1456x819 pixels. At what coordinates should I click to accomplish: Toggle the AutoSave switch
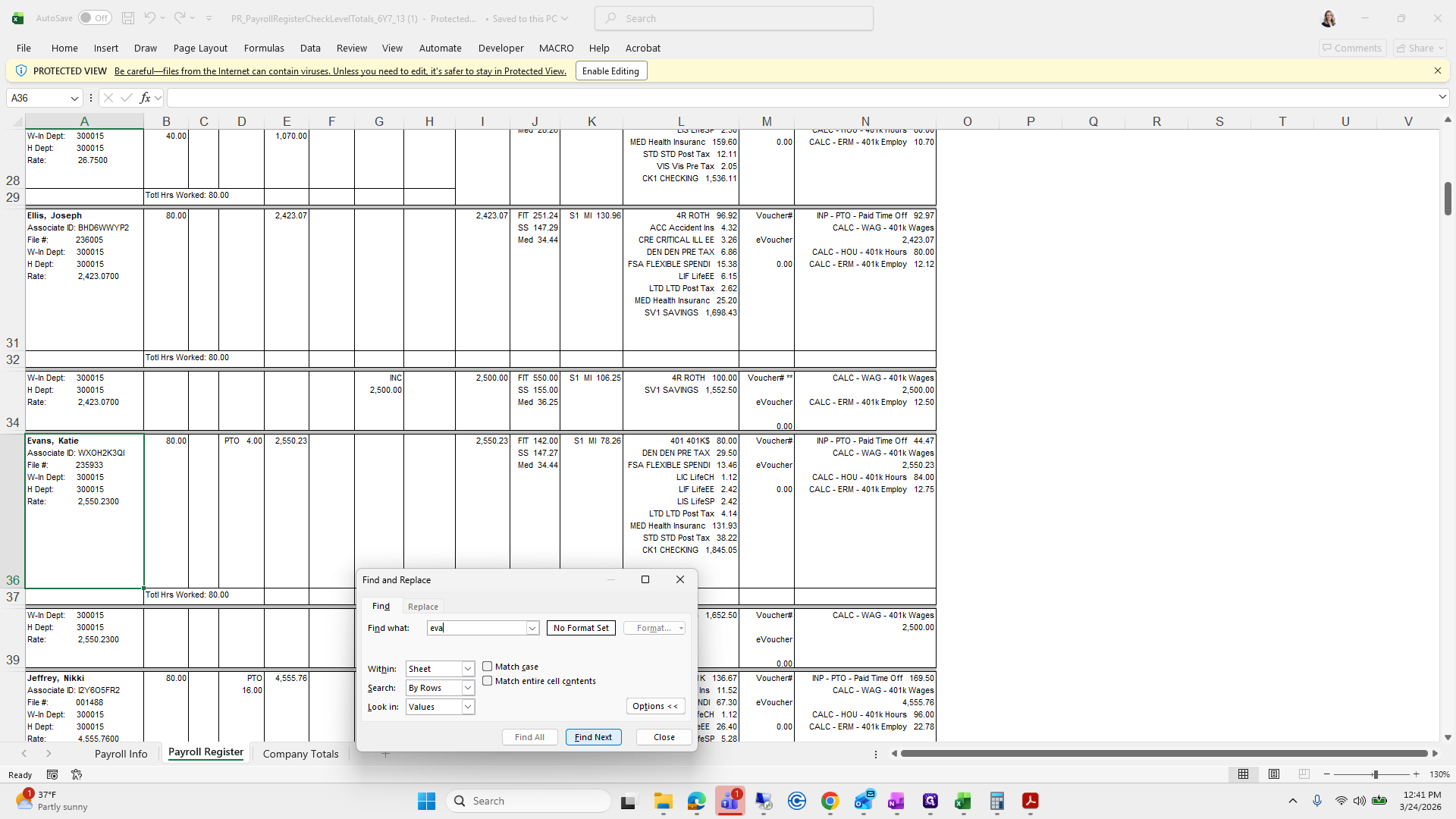[95, 18]
